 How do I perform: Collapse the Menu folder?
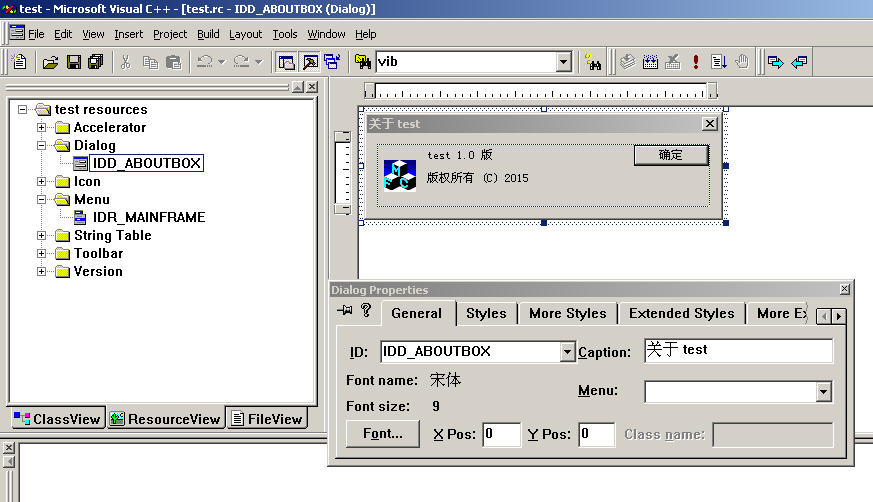(x=41, y=199)
